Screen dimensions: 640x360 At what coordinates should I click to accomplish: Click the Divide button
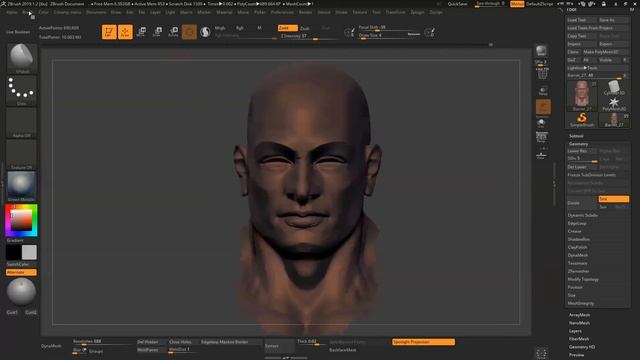click(582, 203)
